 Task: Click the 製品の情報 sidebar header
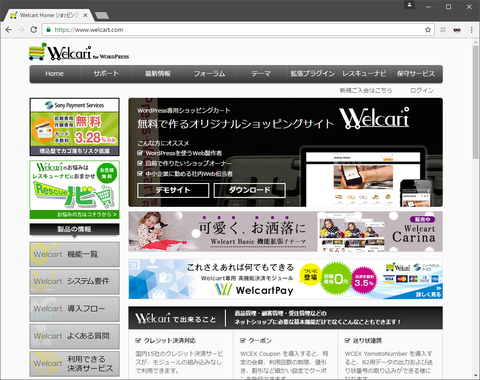pyautogui.click(x=74, y=229)
